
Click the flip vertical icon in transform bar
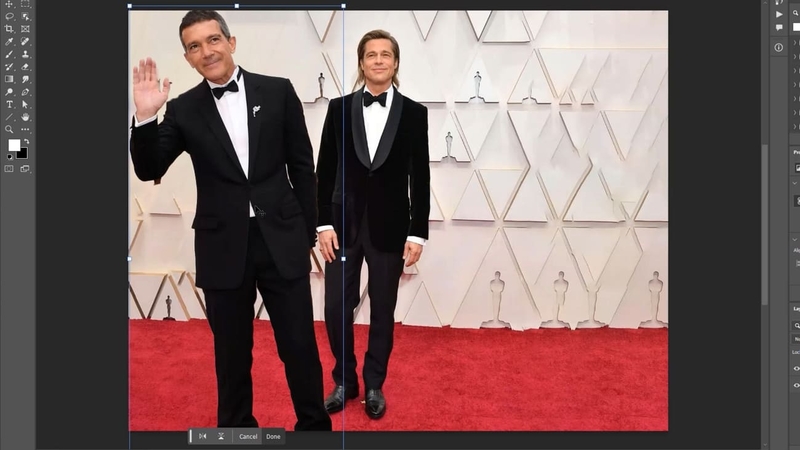[221, 436]
